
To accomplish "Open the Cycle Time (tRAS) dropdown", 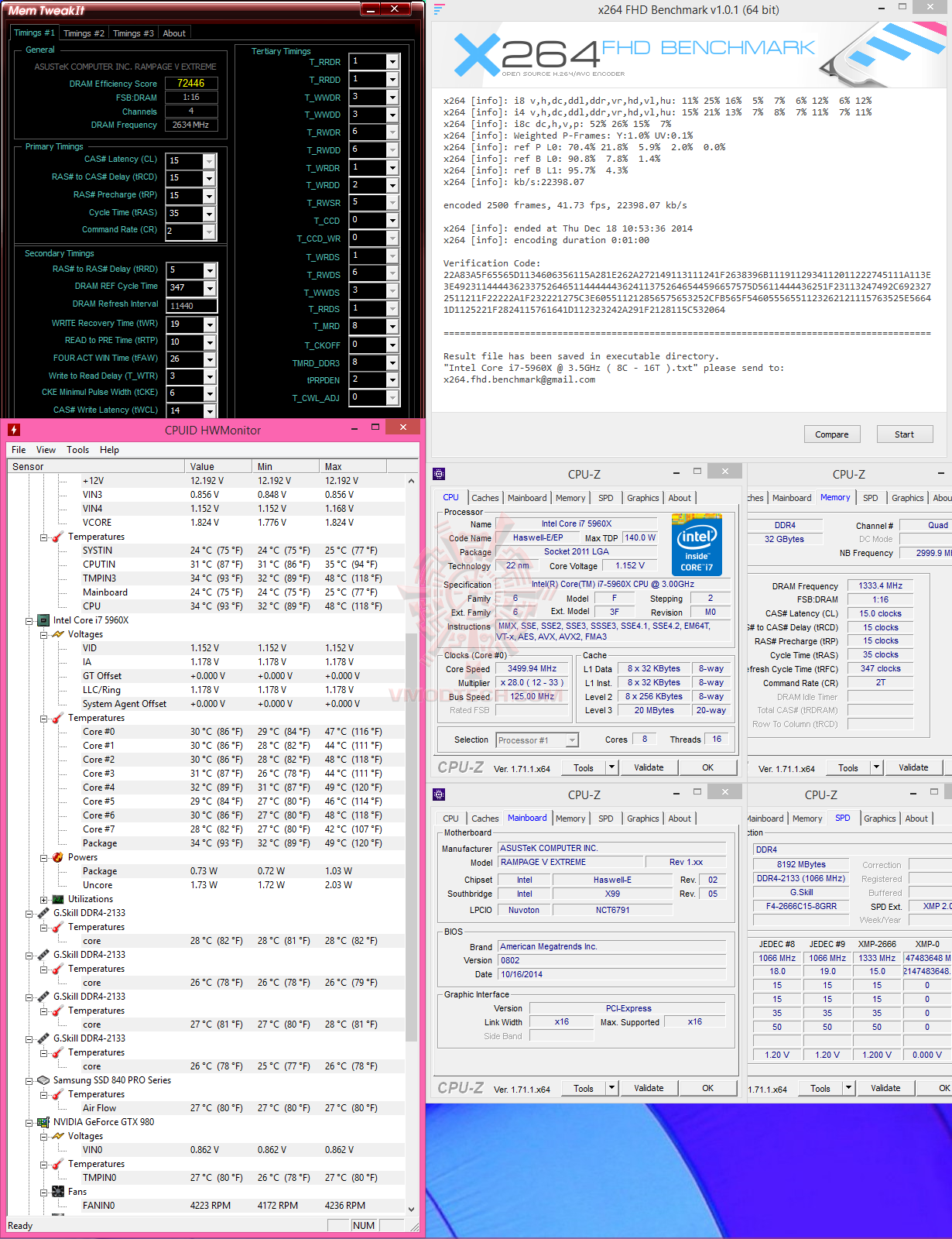I will tap(209, 214).
